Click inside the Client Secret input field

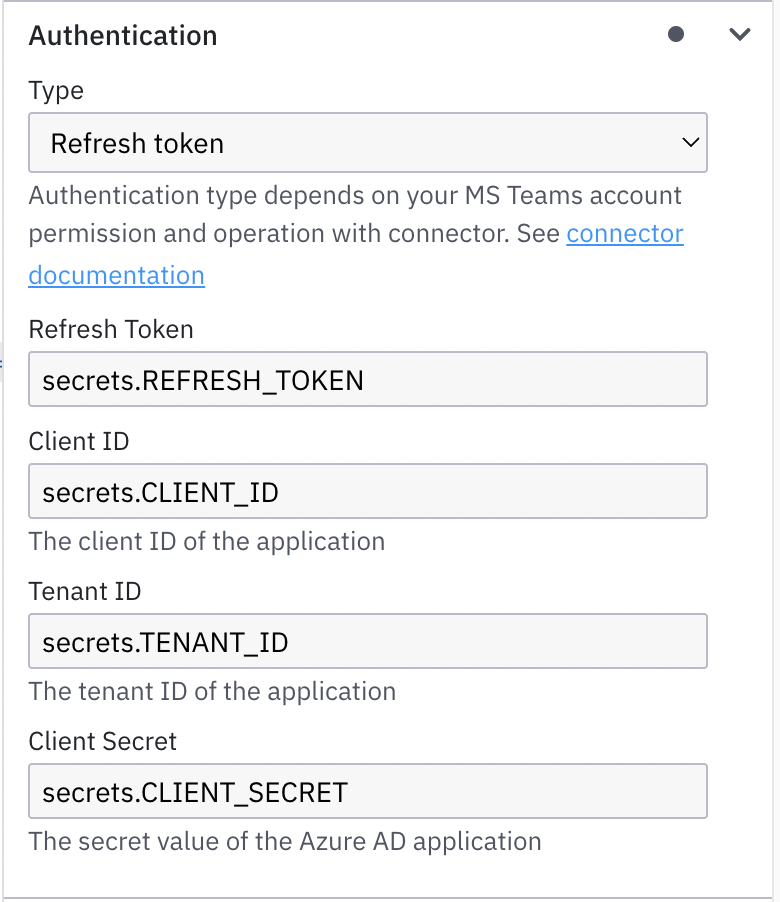pyautogui.click(x=367, y=791)
